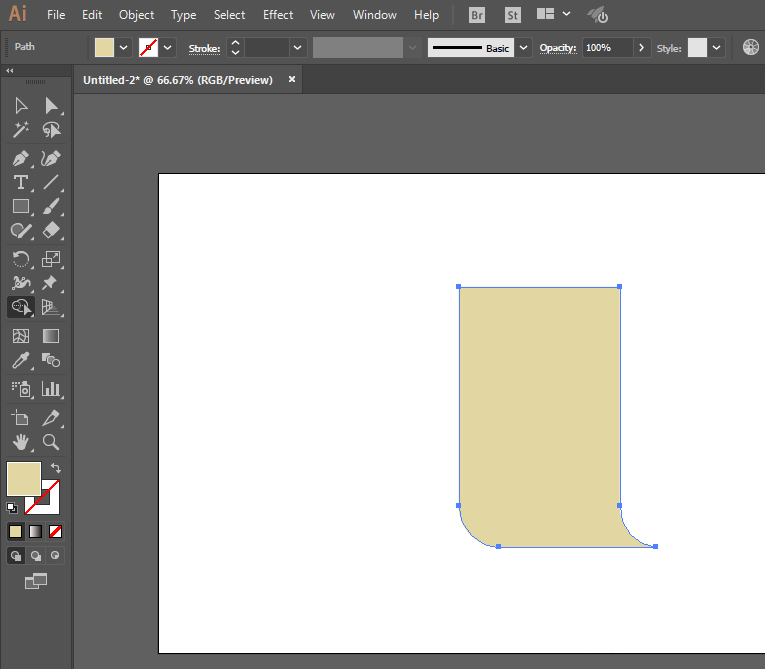Pick the Paintbrush tool

[51, 206]
